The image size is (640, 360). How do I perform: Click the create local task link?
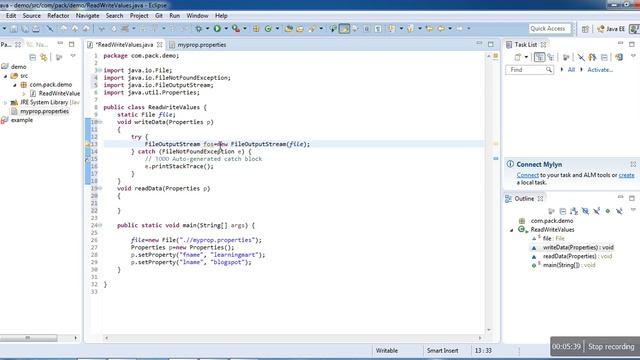(x=626, y=175)
